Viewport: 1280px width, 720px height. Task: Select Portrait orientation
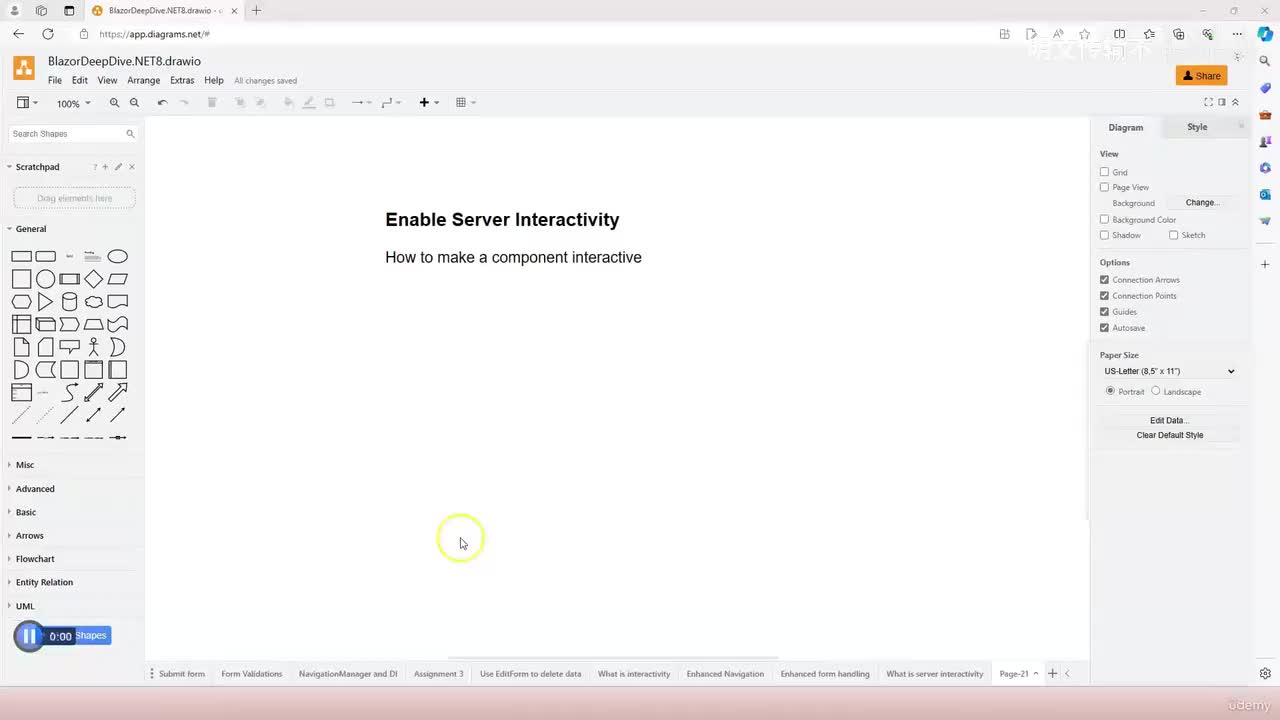pyautogui.click(x=1110, y=391)
